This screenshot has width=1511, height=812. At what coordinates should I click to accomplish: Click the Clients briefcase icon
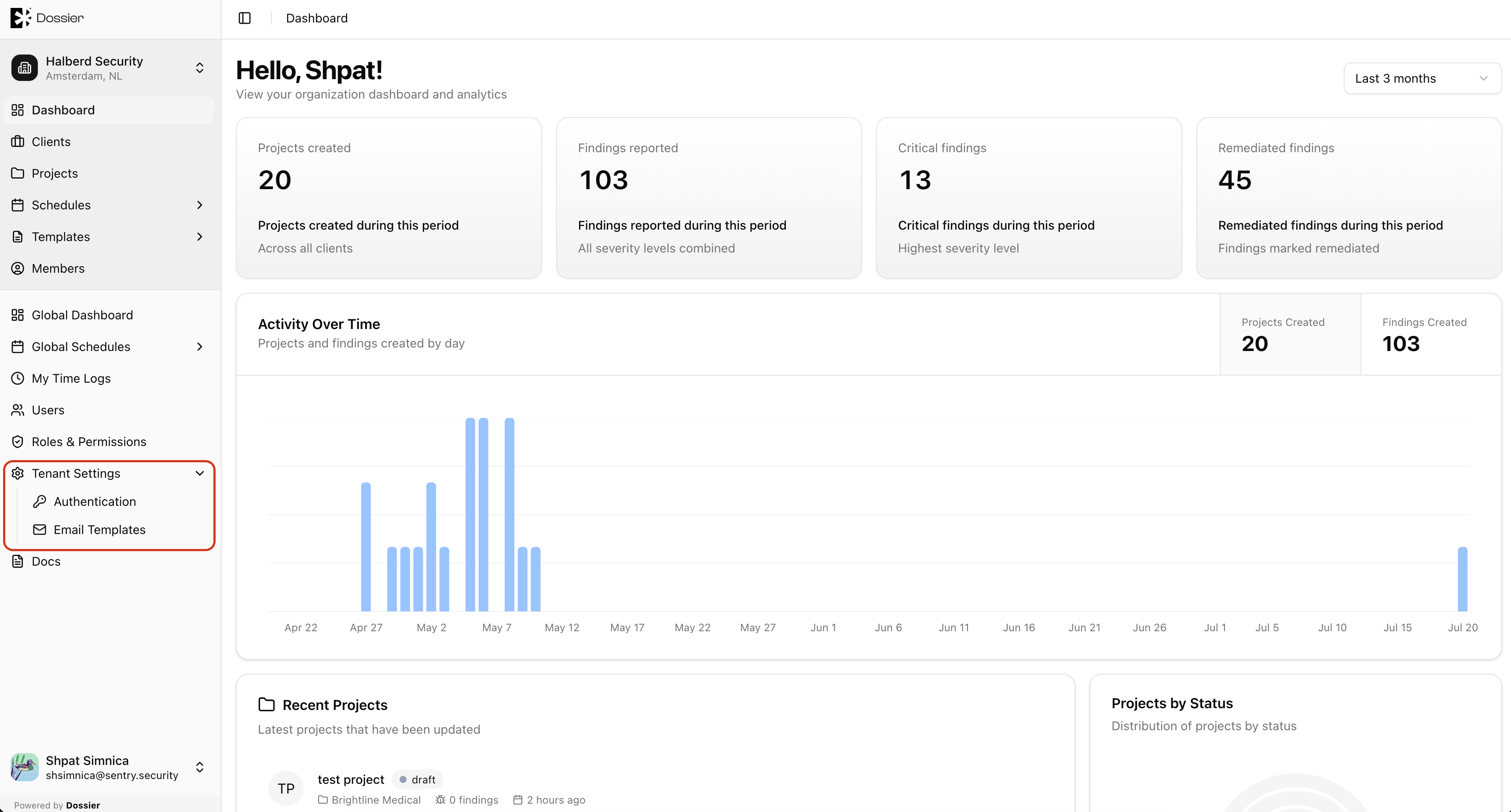tap(18, 142)
